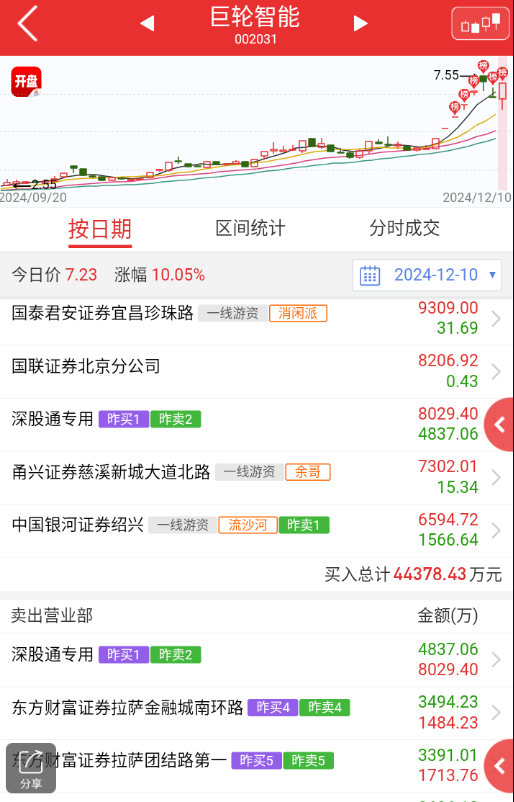Tap the 6594.72 buy amount
514x802 pixels.
[448, 519]
